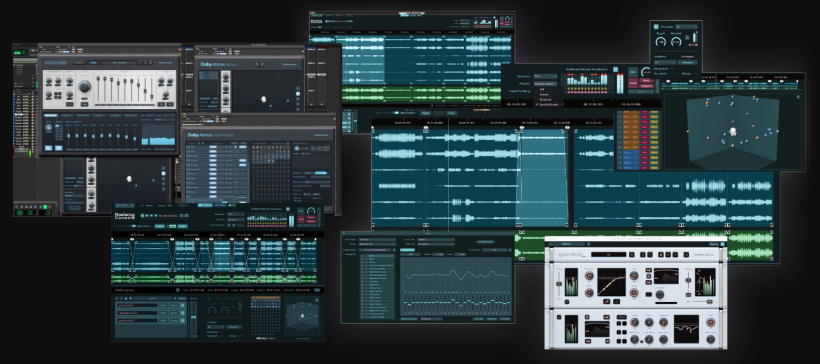The height and width of the screenshot is (364, 820).
Task: Select the highlighted light-blue clip region in main timeline
Action: [543, 179]
